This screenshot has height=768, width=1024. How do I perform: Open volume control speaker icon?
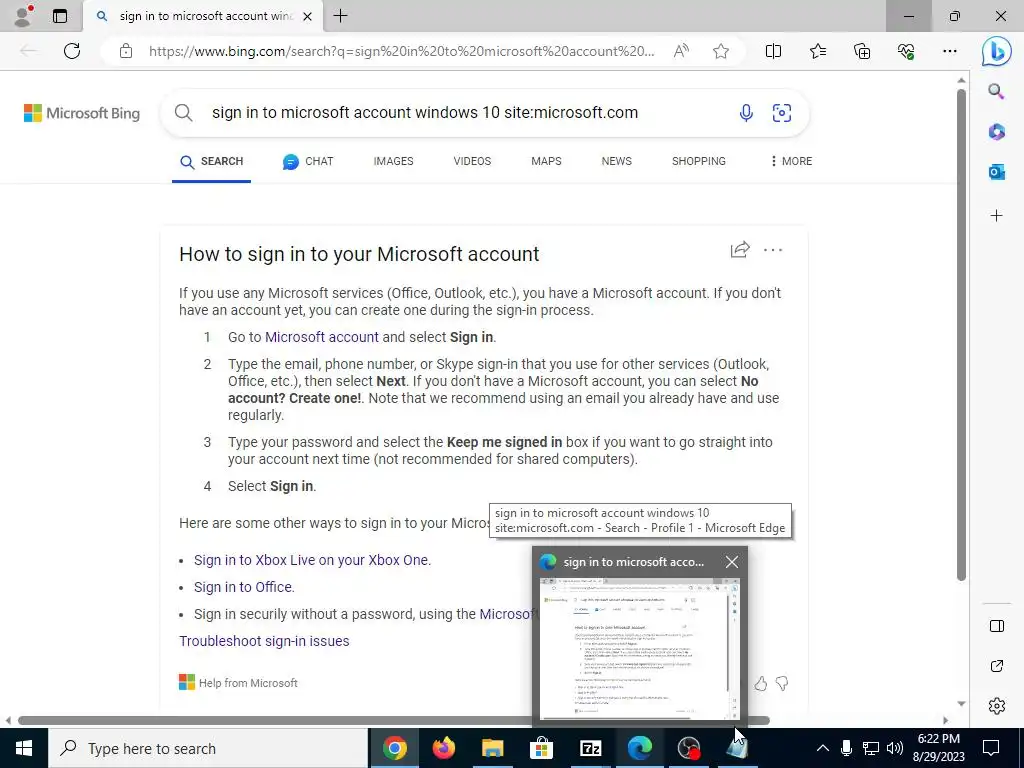click(x=895, y=748)
